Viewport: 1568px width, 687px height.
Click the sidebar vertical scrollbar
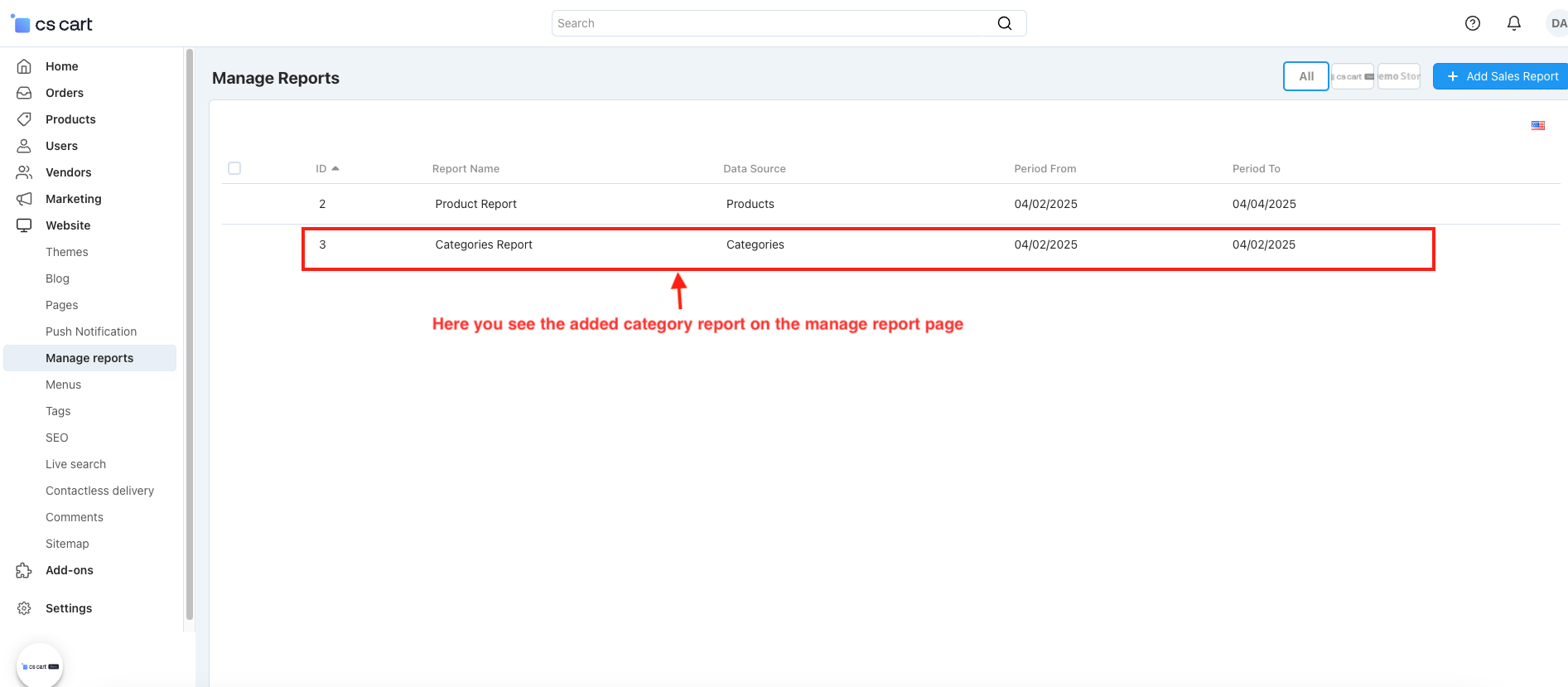(190, 331)
